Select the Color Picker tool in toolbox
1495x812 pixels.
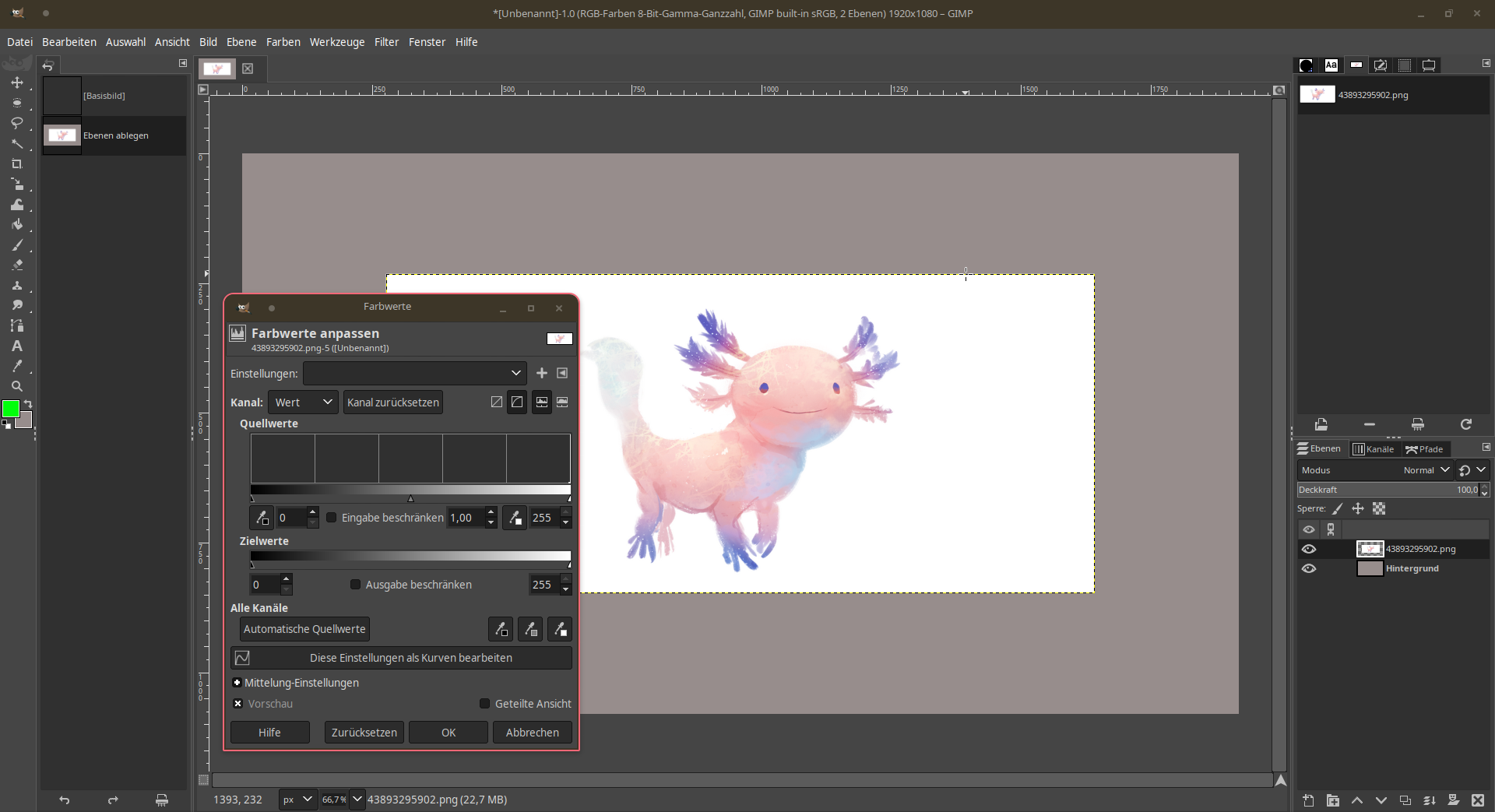pyautogui.click(x=17, y=366)
